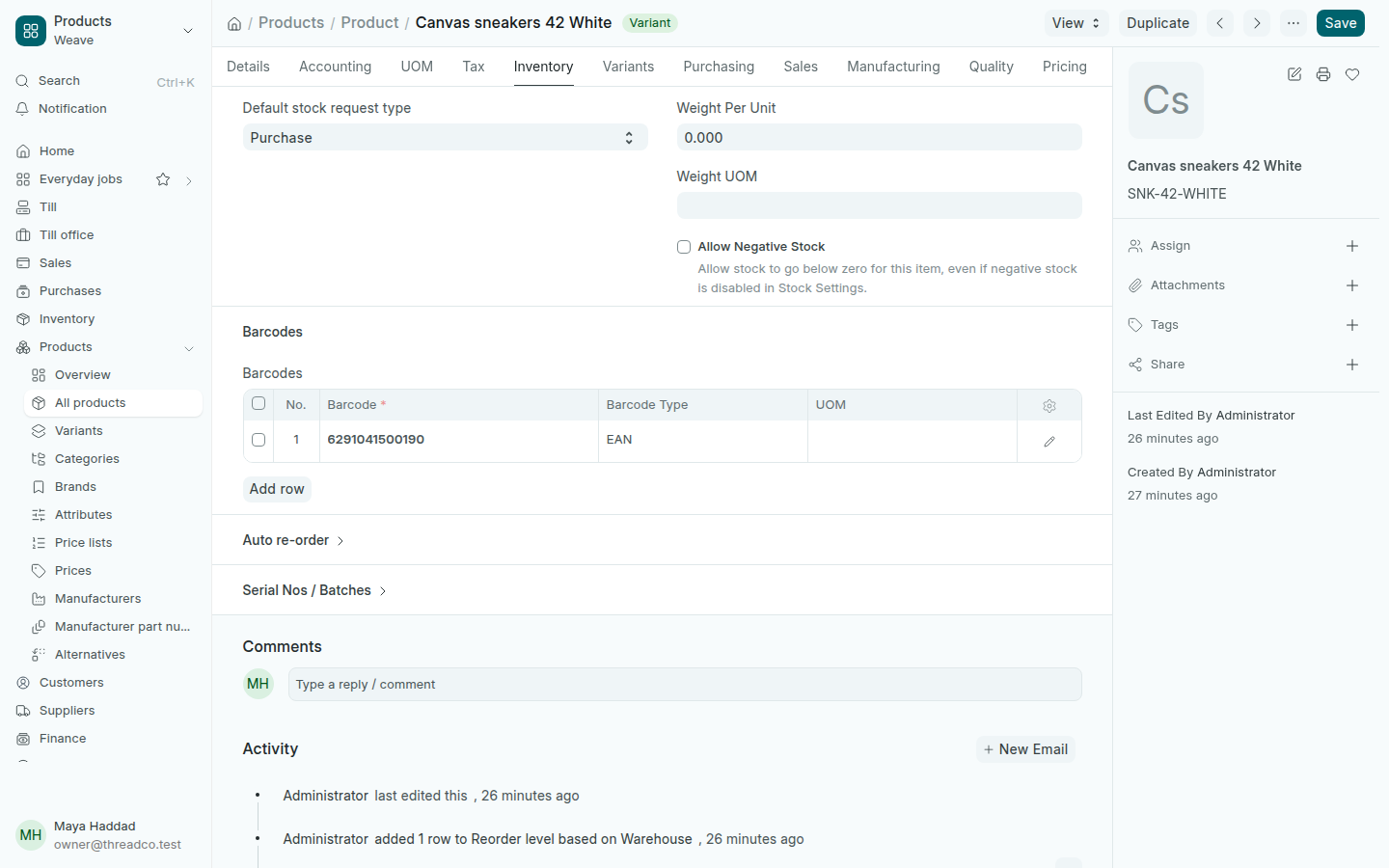Toggle the select-all barcodes header checkbox
Viewport: 1389px width, 868px height.
pos(259,403)
